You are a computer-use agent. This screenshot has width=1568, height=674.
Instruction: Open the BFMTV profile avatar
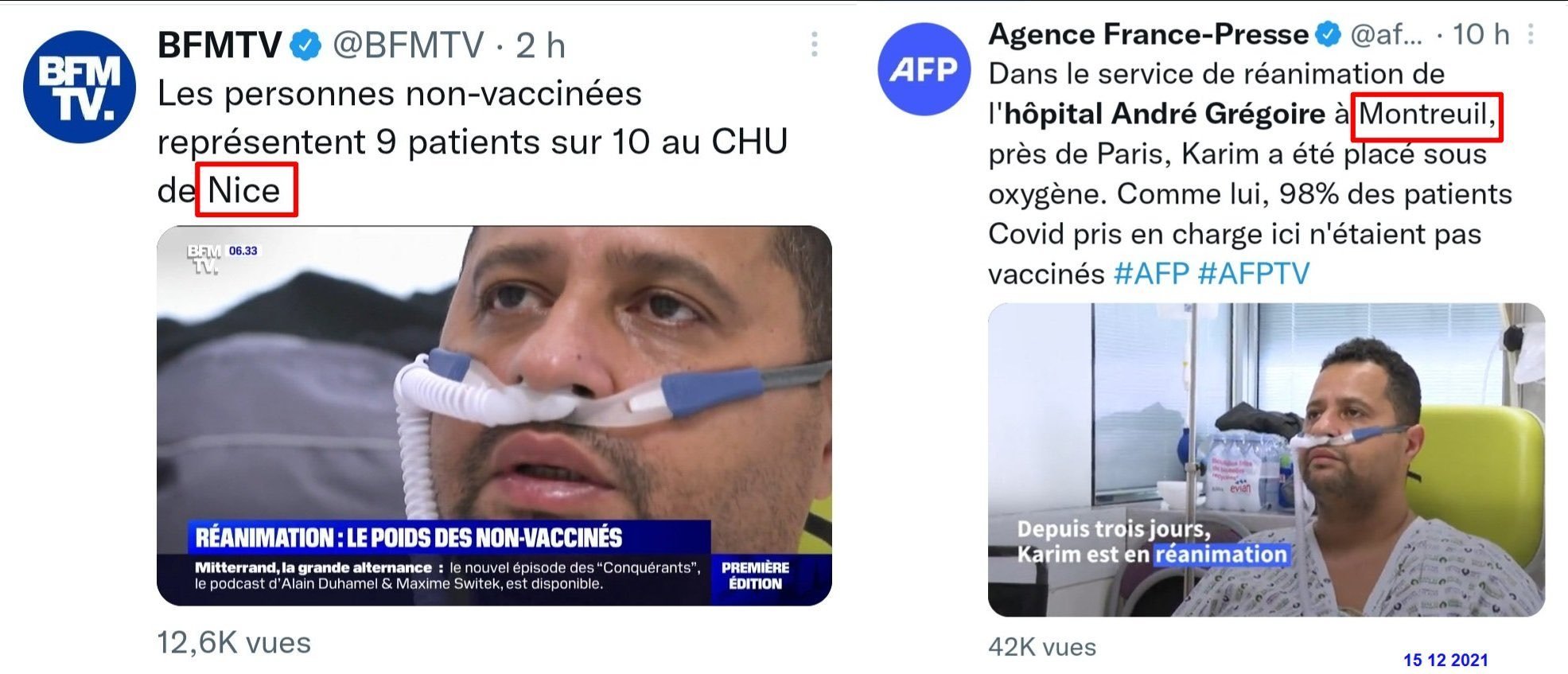click(80, 87)
